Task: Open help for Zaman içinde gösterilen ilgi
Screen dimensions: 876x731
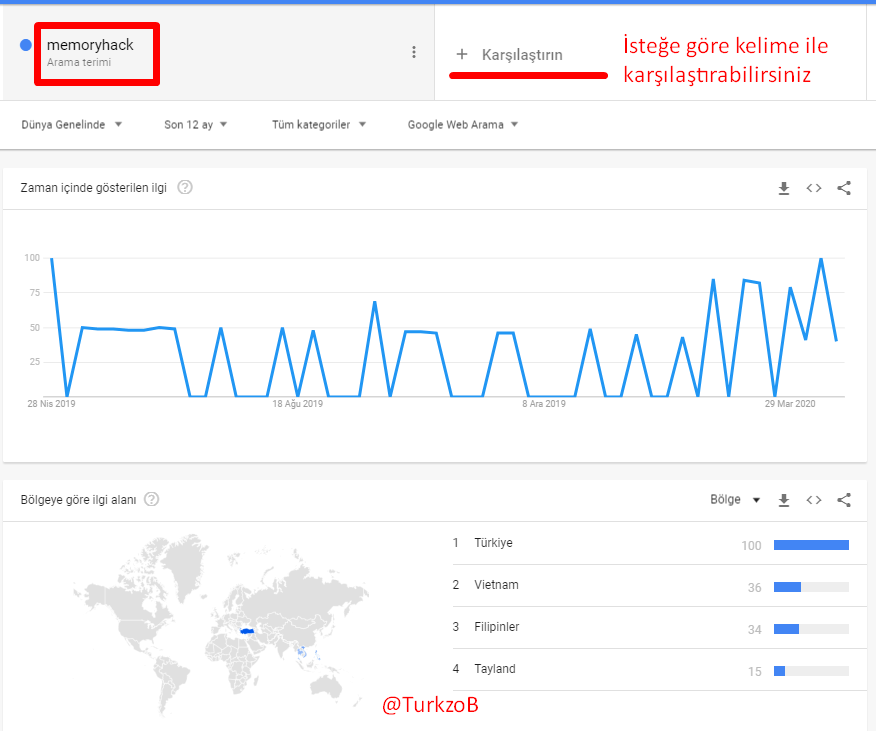Action: click(185, 187)
